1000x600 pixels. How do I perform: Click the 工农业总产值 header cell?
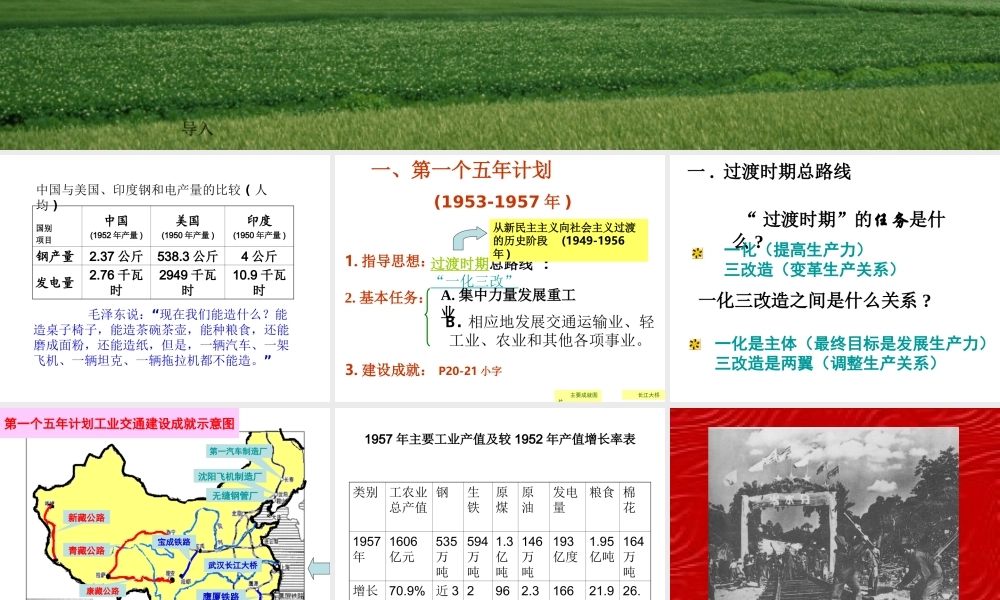(409, 507)
